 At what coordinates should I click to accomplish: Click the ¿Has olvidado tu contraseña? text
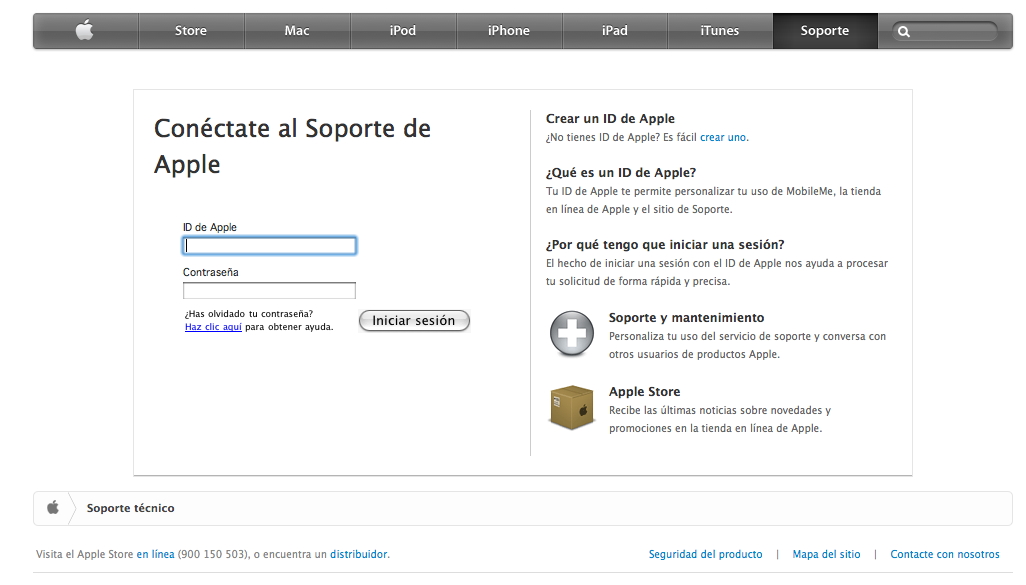point(249,313)
